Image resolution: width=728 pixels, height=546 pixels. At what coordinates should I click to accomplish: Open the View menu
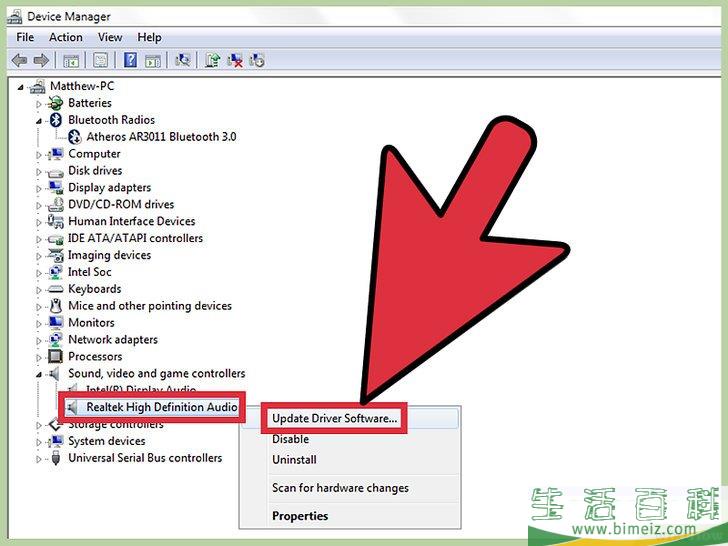tap(110, 37)
